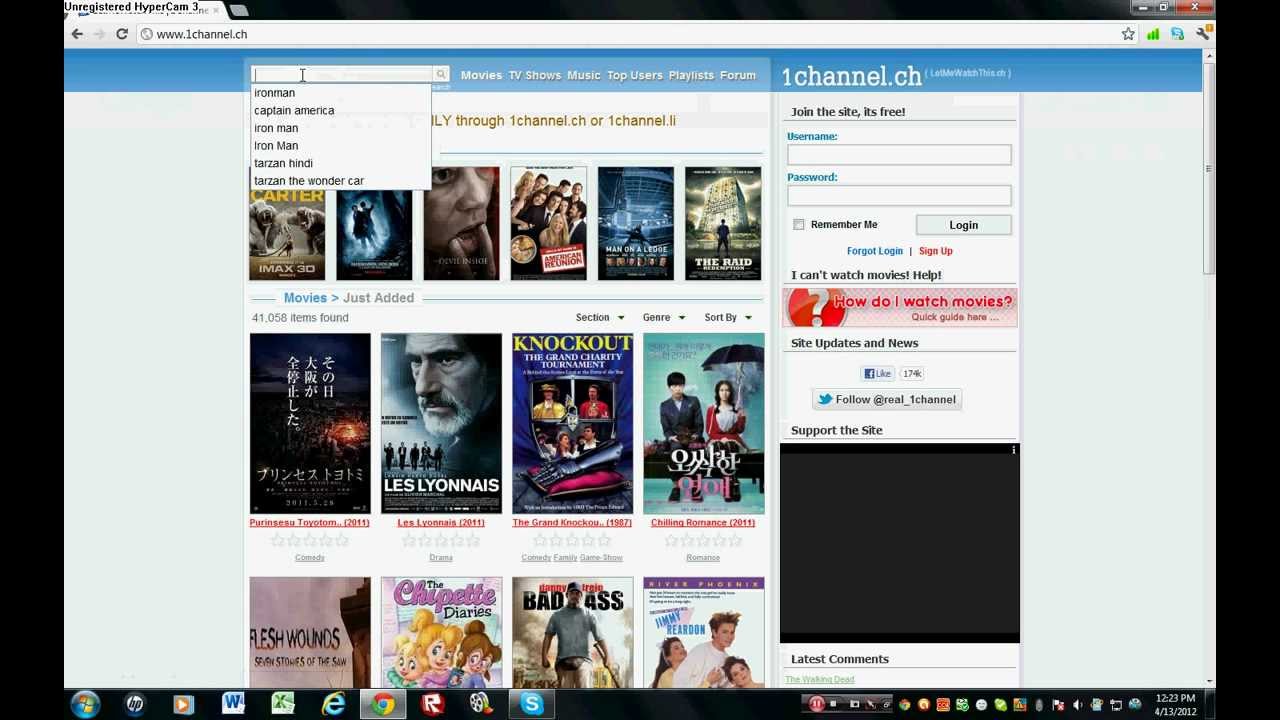Viewport: 1280px width, 720px height.
Task: Open Microsoft Excel from taskbar
Action: click(x=283, y=704)
